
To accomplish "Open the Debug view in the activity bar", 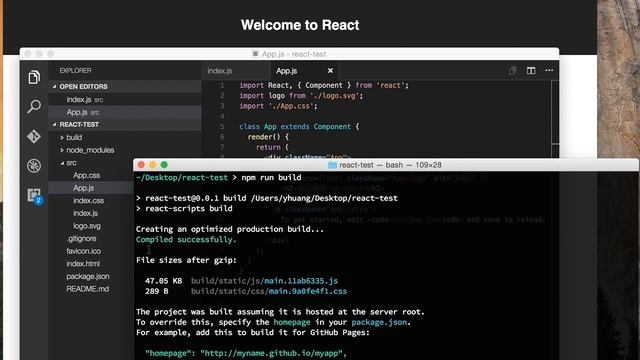I will [34, 166].
